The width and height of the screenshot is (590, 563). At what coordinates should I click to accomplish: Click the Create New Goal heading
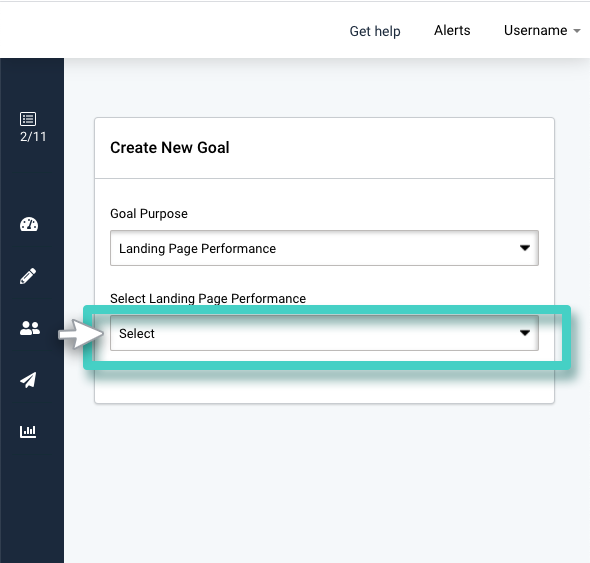170,148
